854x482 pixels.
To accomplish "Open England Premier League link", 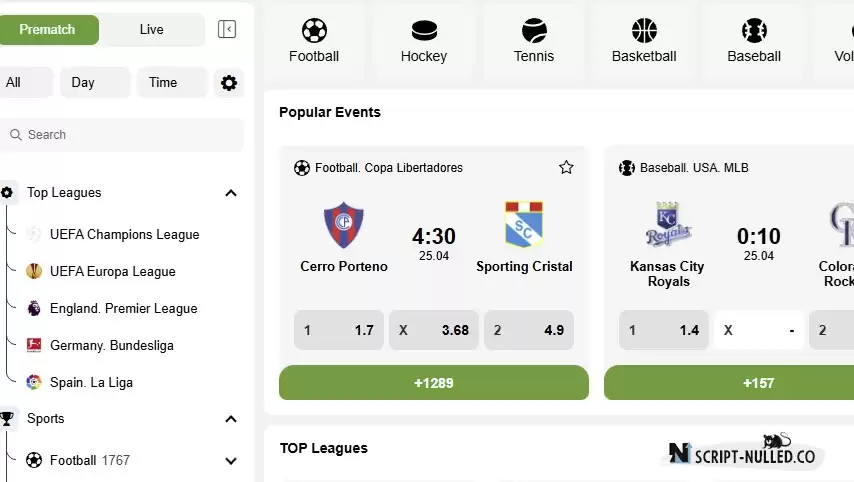I will click(x=124, y=309).
